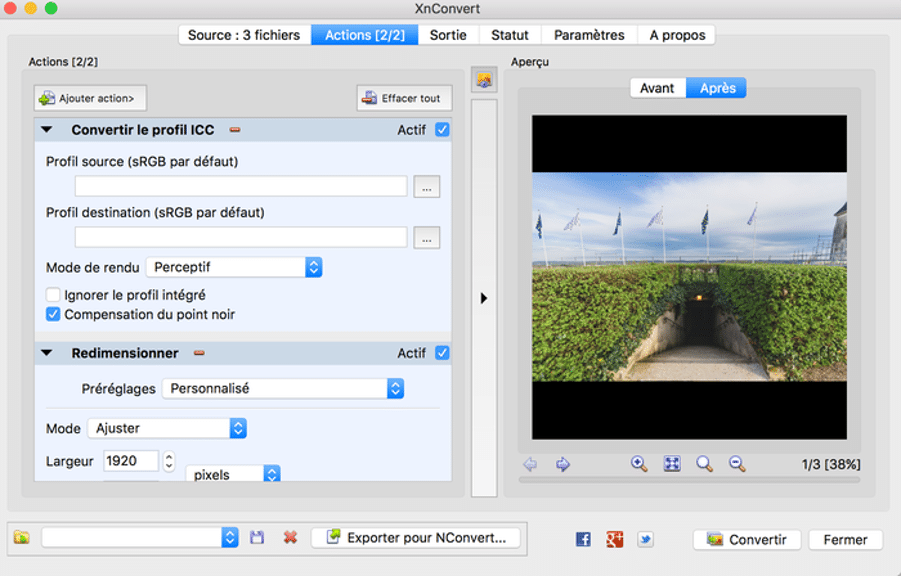The image size is (902, 576).
Task: Collapse the Convertir le profil ICC section
Action: (x=46, y=130)
